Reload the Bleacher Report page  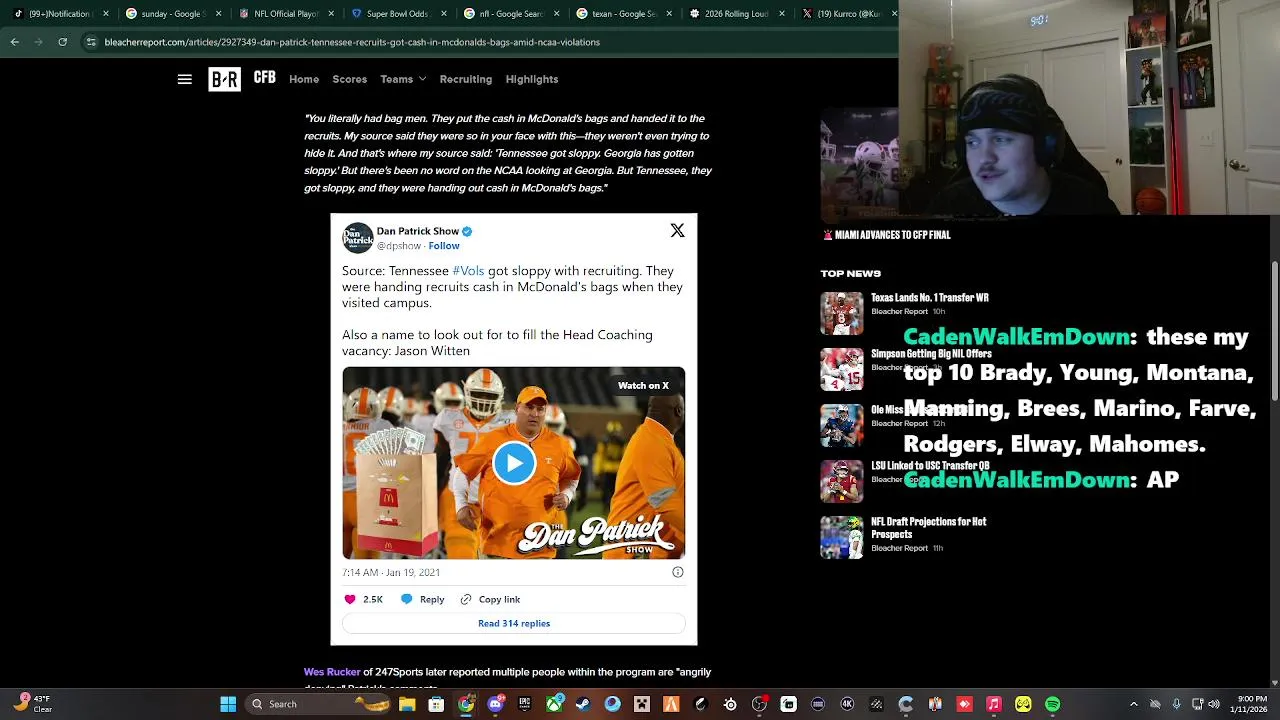point(62,42)
